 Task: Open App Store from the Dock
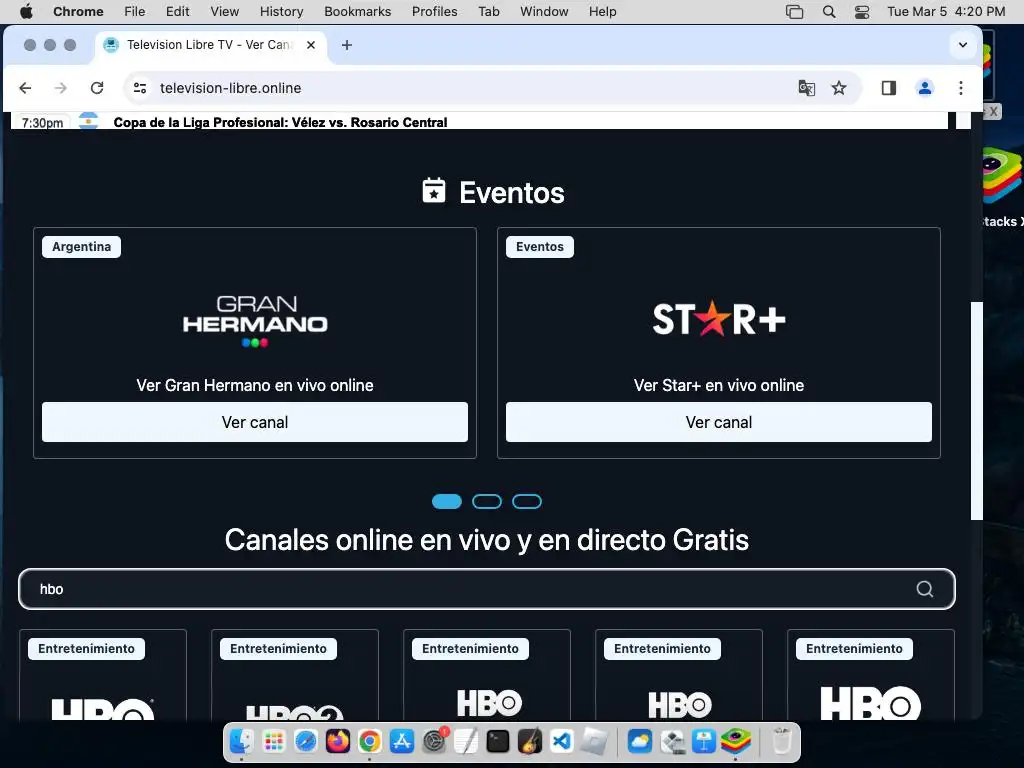pyautogui.click(x=402, y=741)
